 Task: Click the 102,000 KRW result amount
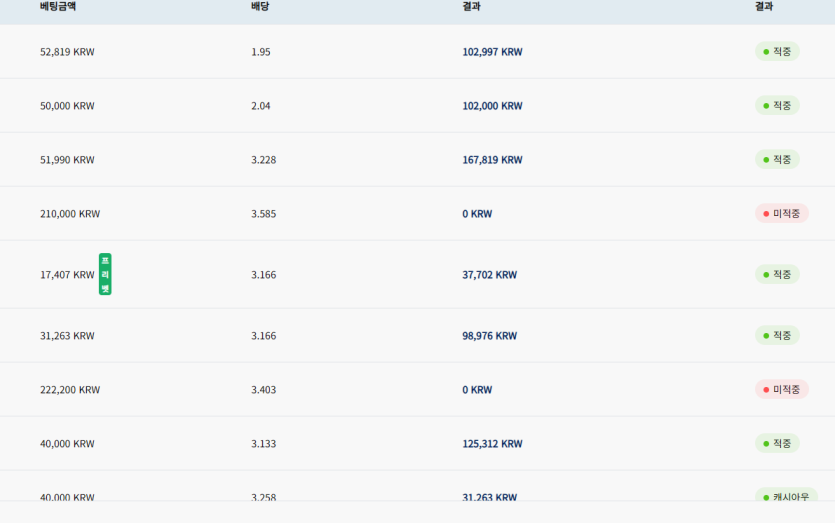pos(492,105)
